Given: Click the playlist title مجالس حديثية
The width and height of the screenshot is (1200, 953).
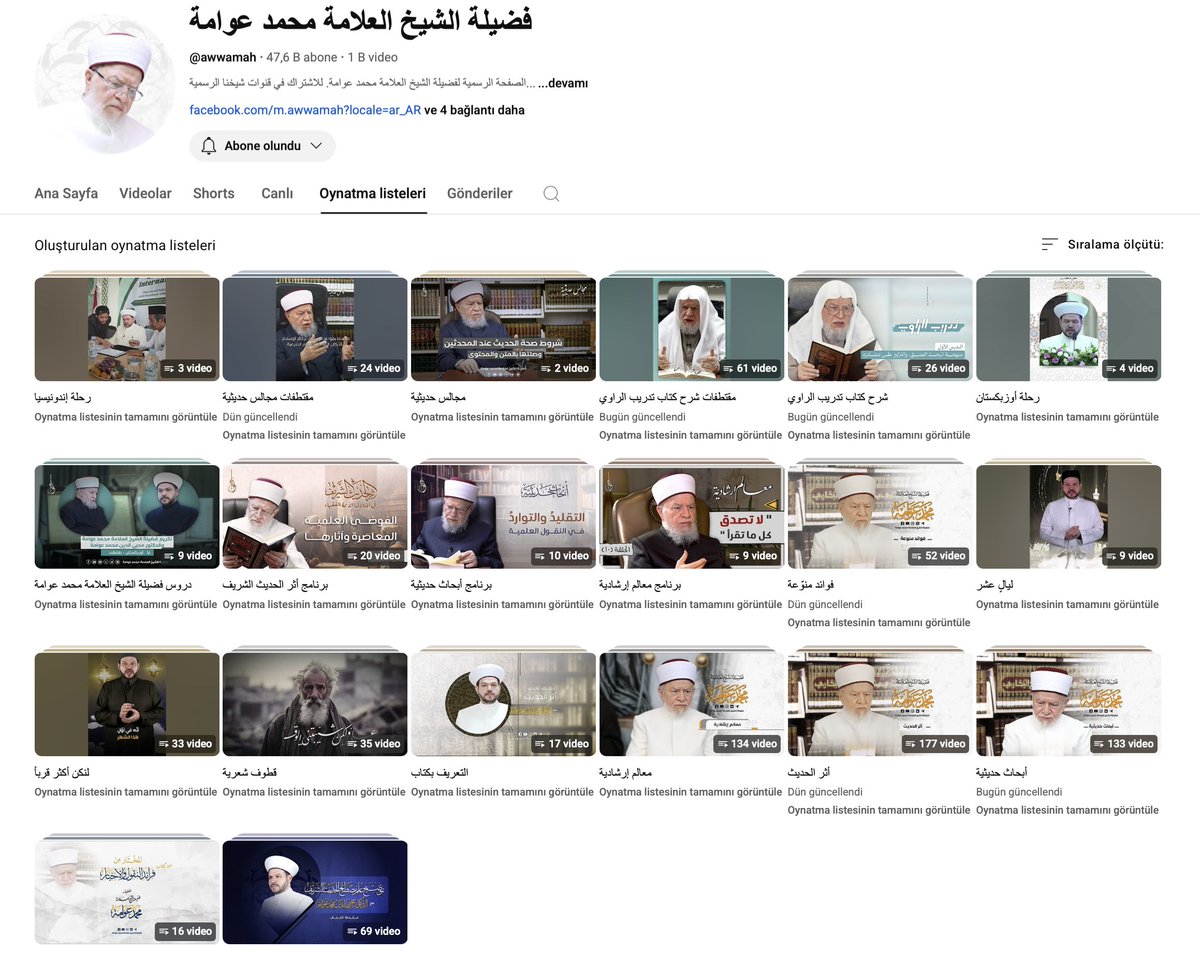Looking at the screenshot, I should [438, 397].
